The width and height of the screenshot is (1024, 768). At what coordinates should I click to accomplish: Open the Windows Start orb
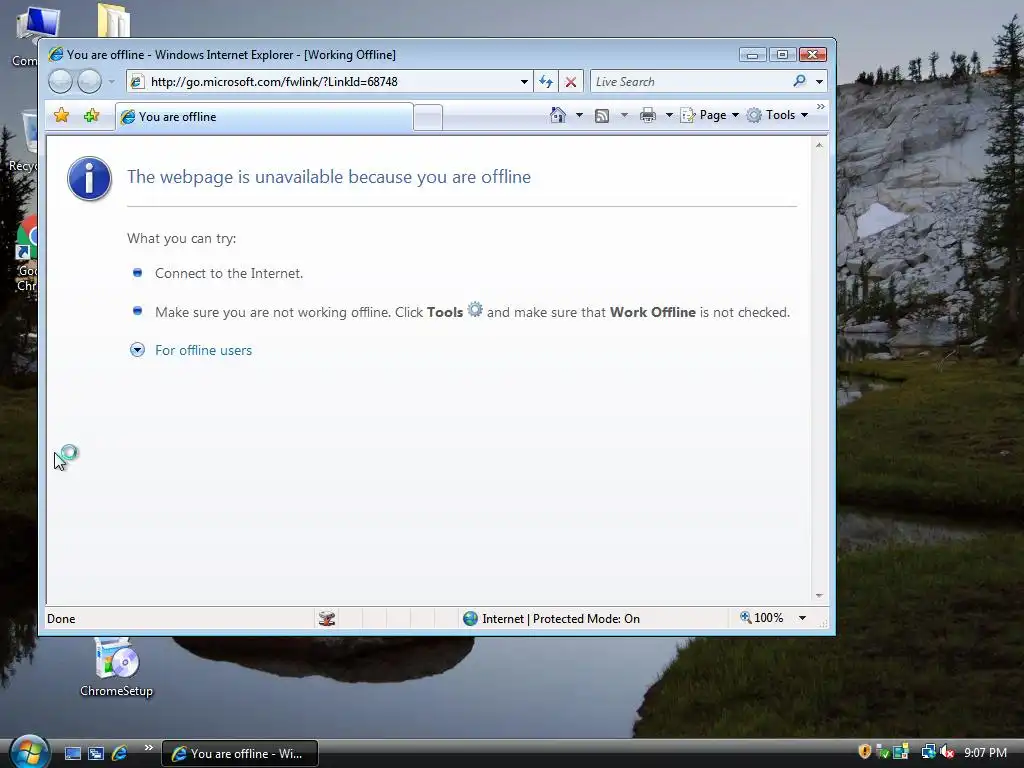pyautogui.click(x=29, y=752)
